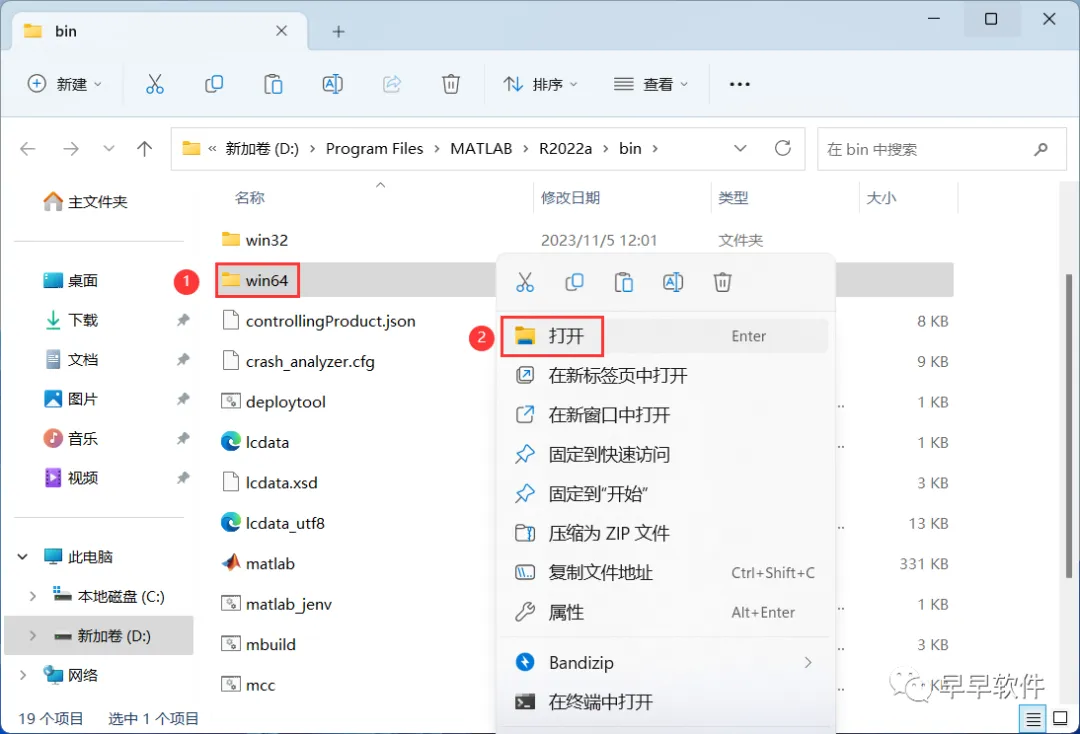Sort by the 修改日期 column header

(570, 198)
